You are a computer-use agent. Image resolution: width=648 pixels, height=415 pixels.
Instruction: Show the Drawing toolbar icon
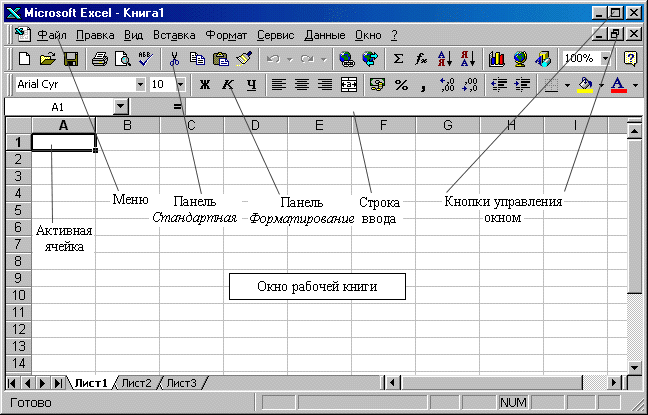point(543,59)
